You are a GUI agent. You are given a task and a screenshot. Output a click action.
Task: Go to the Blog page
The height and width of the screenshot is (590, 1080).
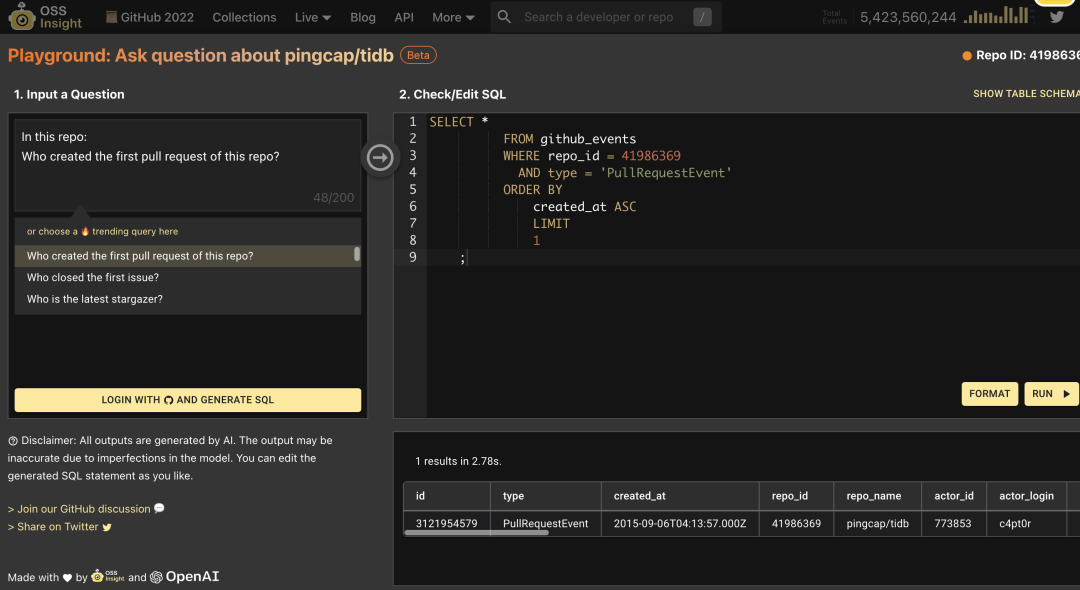362,17
